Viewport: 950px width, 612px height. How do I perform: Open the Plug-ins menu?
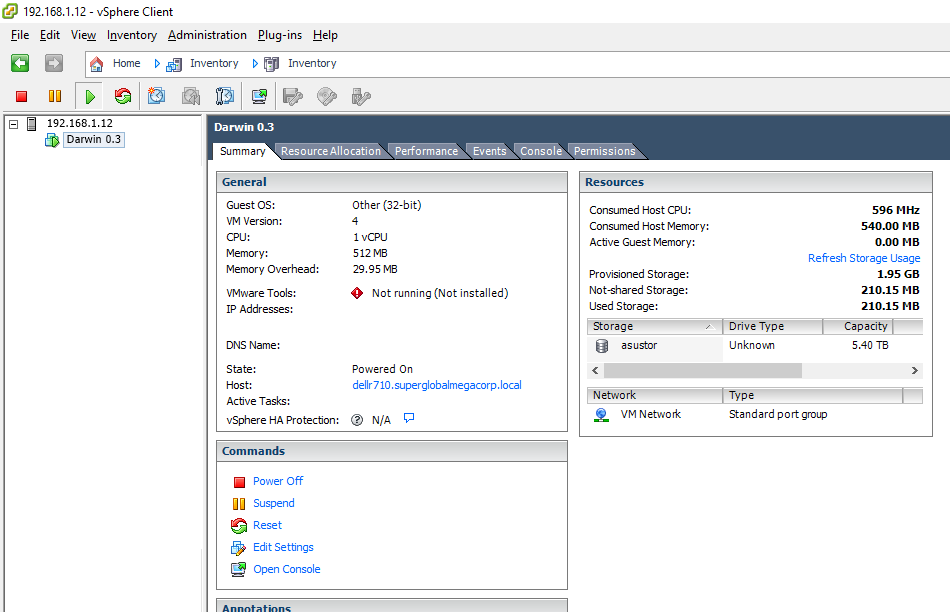pos(279,35)
